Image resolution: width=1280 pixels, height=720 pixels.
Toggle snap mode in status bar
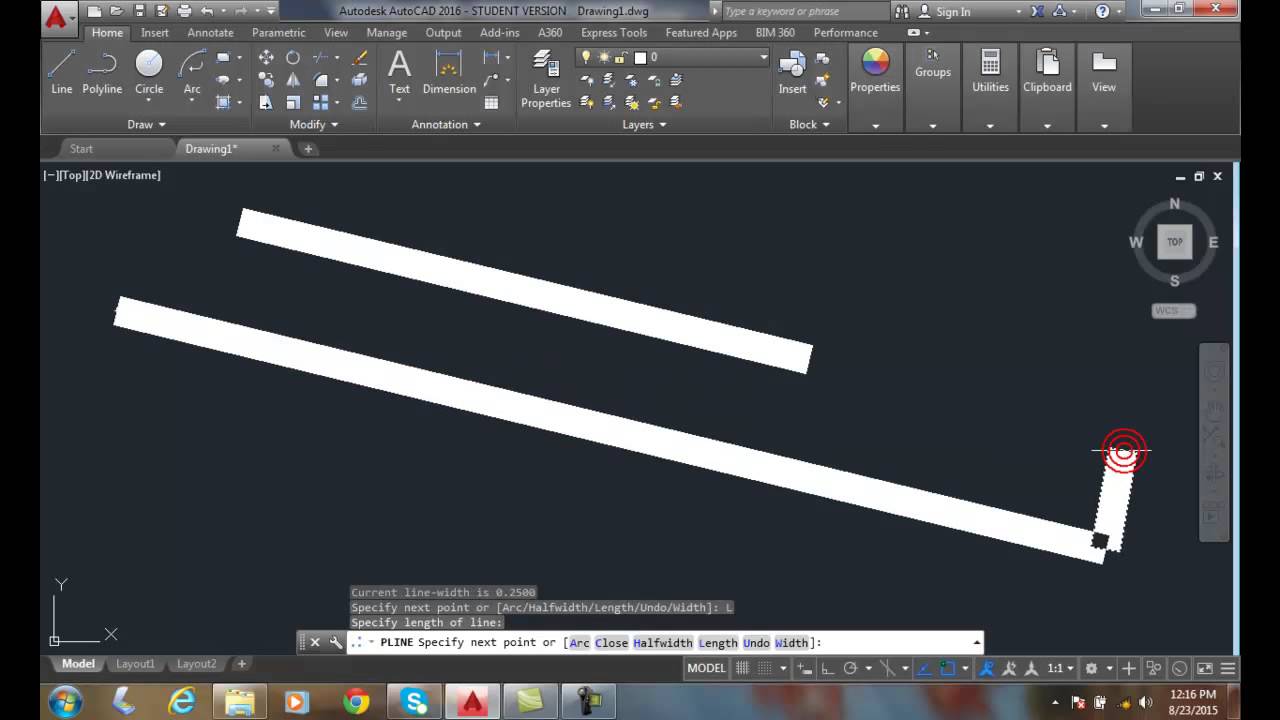tap(765, 668)
